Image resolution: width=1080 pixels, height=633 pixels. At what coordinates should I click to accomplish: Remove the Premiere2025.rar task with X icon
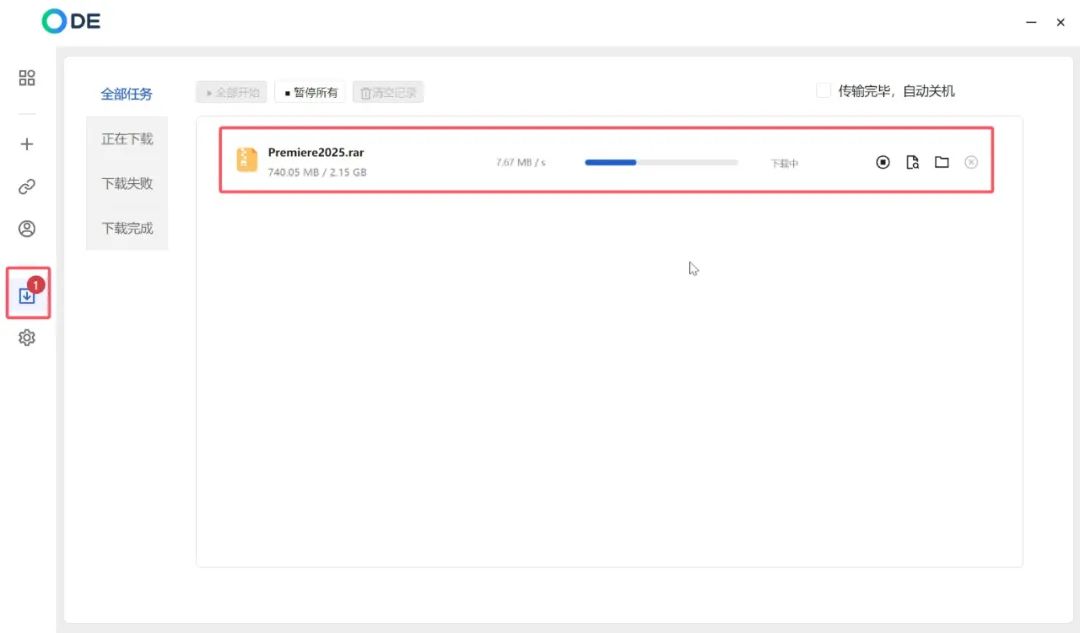tap(971, 162)
